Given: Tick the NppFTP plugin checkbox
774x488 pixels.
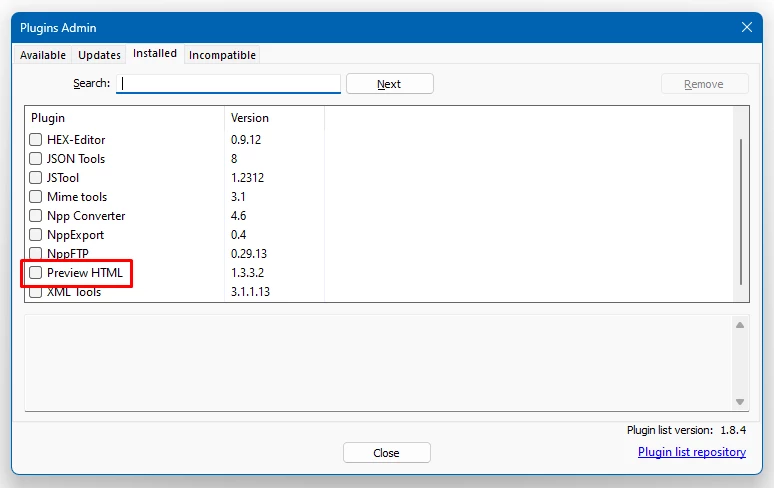Looking at the screenshot, I should [x=36, y=254].
